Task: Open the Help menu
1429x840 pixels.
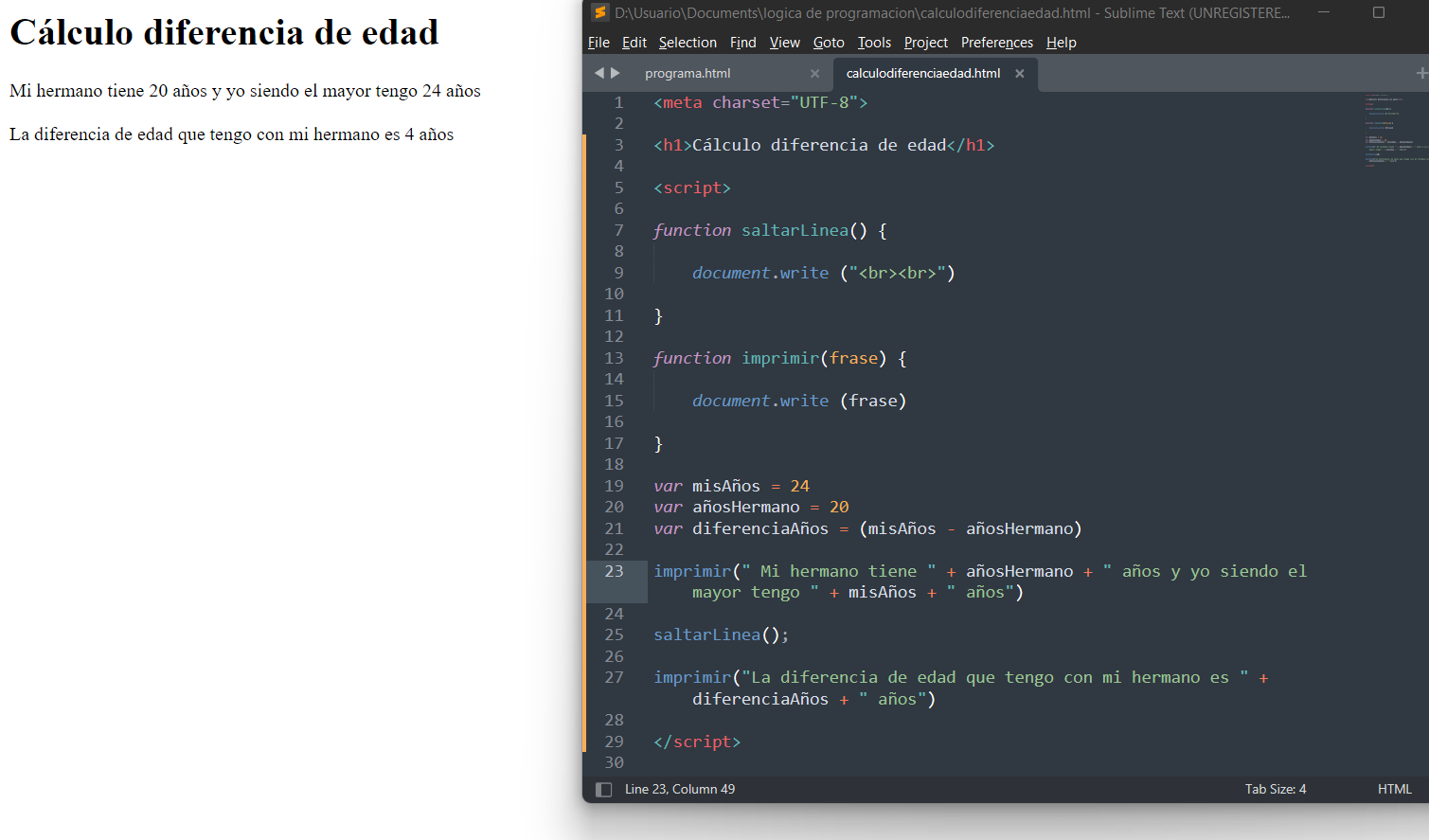Action: [1061, 43]
